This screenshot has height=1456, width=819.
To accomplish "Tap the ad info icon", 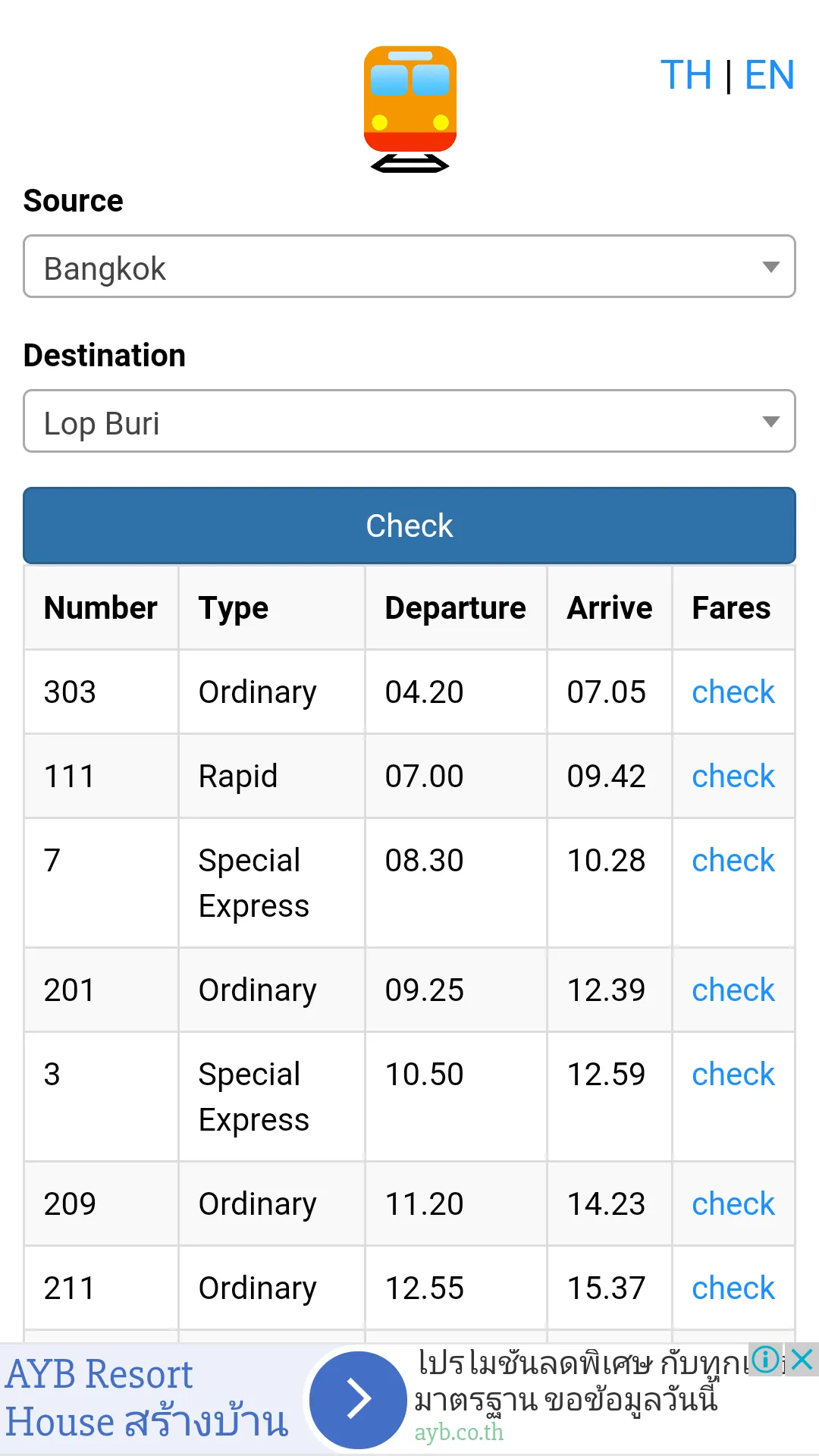I will tap(766, 1359).
